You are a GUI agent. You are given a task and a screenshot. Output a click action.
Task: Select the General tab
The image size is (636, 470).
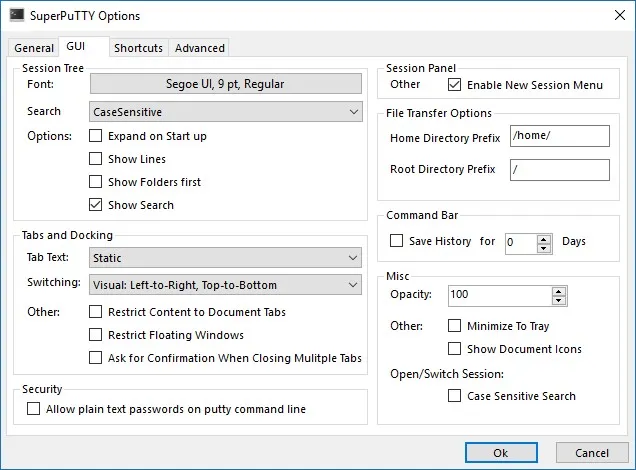pyautogui.click(x=34, y=48)
